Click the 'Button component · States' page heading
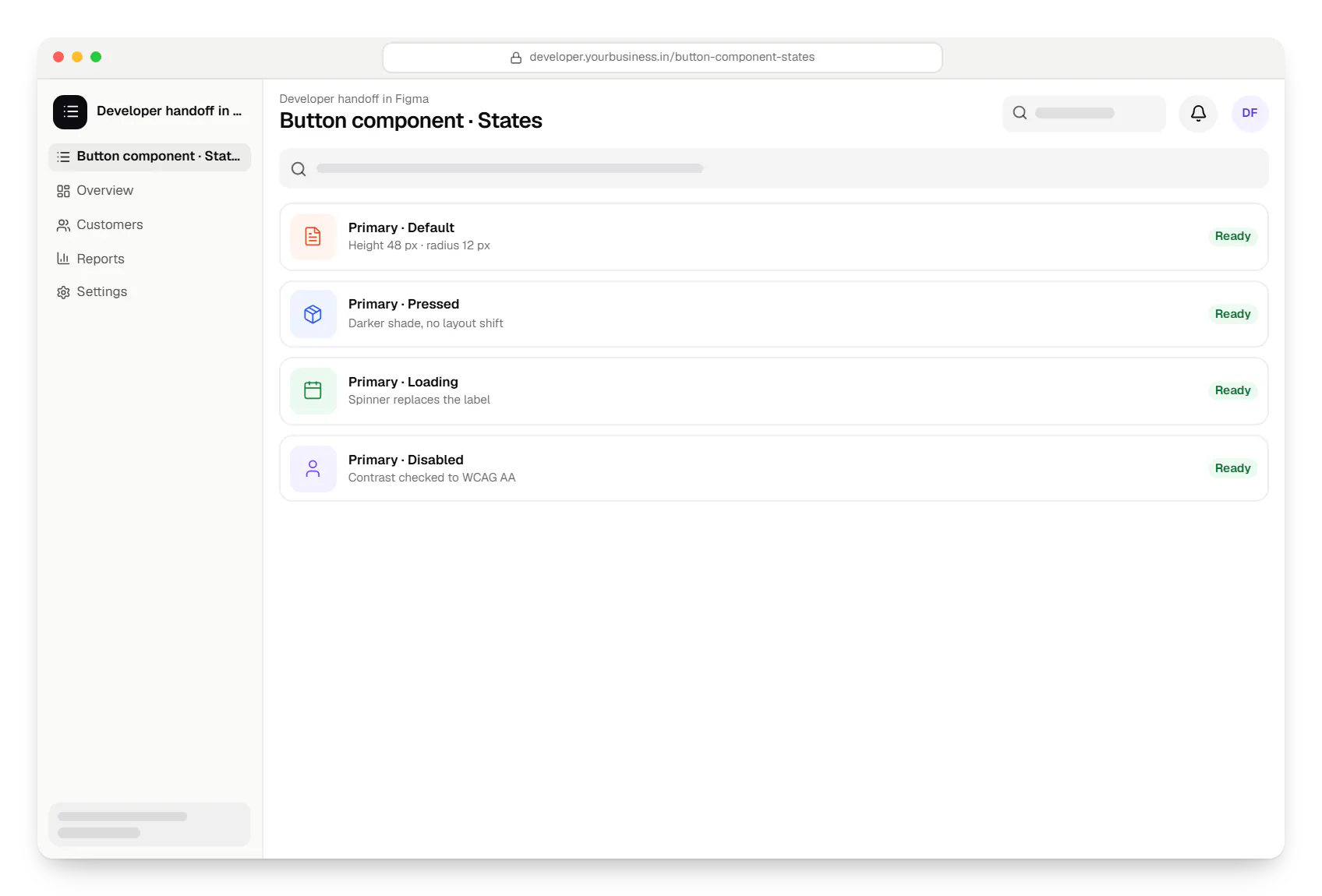 click(411, 121)
